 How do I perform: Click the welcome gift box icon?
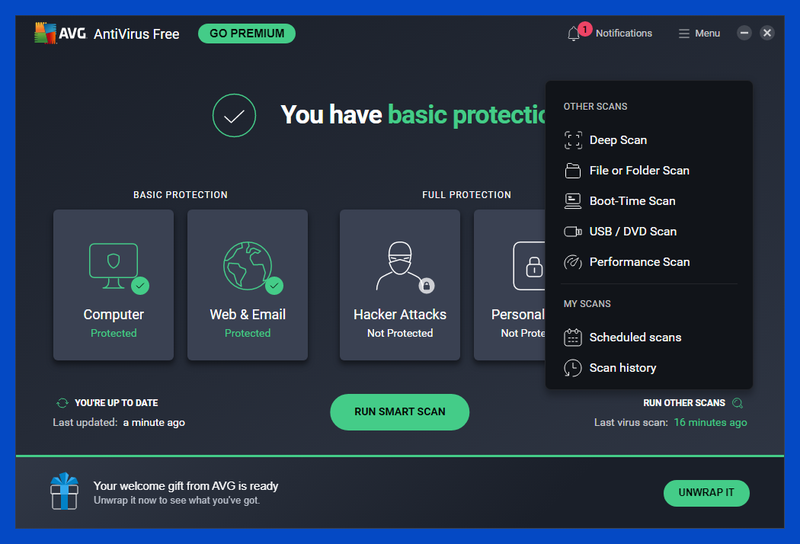(x=64, y=491)
